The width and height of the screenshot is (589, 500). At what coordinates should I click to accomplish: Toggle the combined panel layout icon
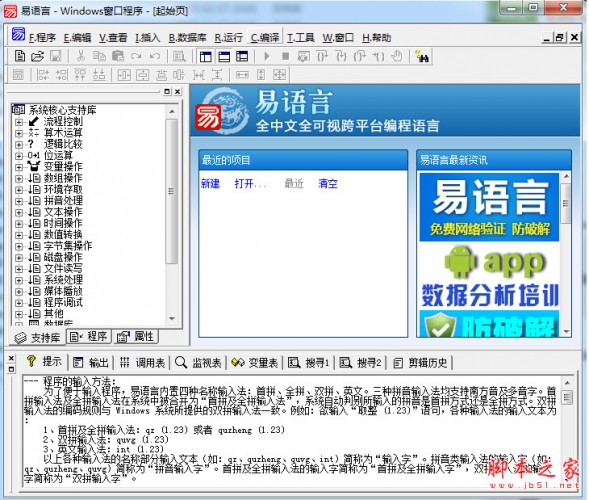coord(242,56)
